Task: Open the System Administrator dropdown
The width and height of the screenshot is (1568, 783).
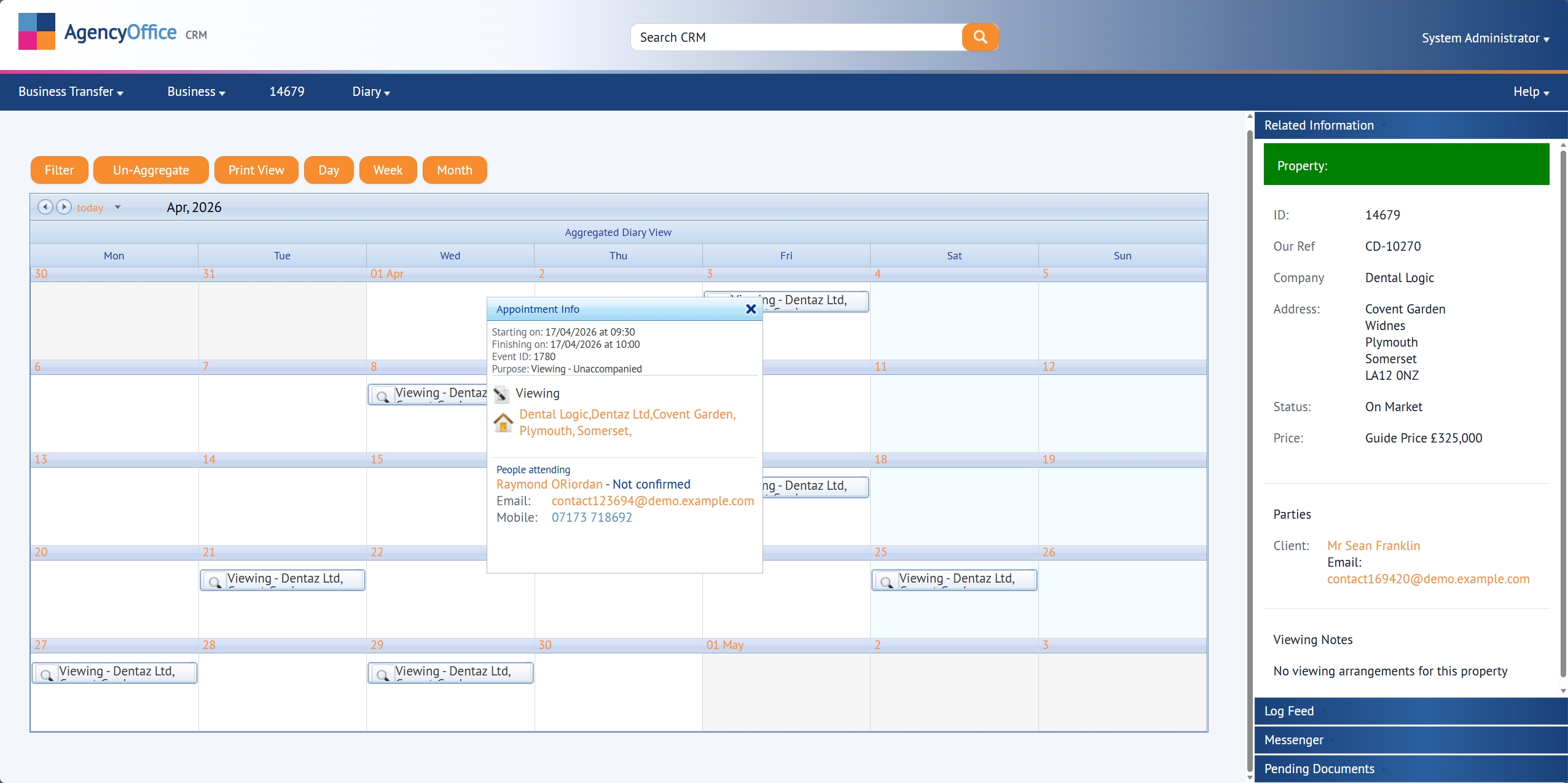Action: coord(1485,37)
